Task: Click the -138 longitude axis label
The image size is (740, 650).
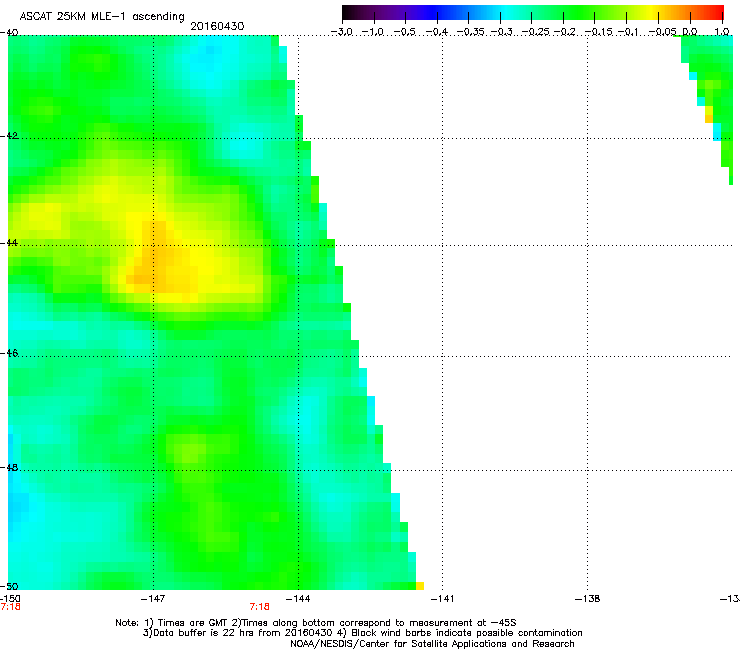Action: point(588,599)
